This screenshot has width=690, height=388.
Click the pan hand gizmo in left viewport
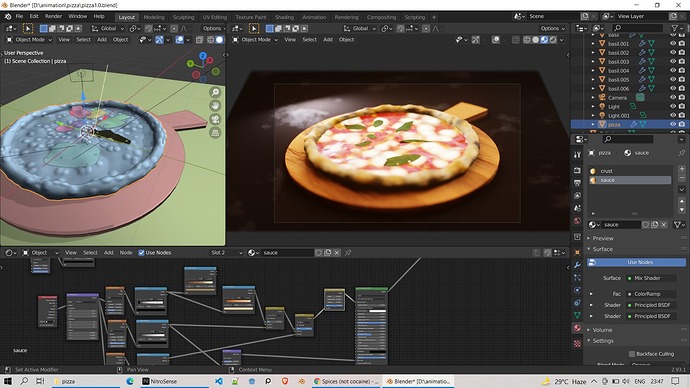215,106
